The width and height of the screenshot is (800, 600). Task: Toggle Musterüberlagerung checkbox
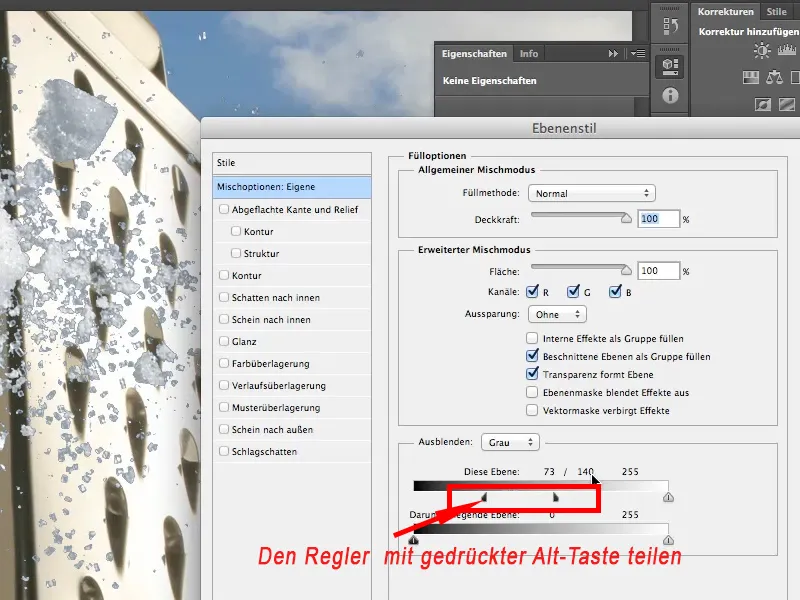[x=223, y=407]
